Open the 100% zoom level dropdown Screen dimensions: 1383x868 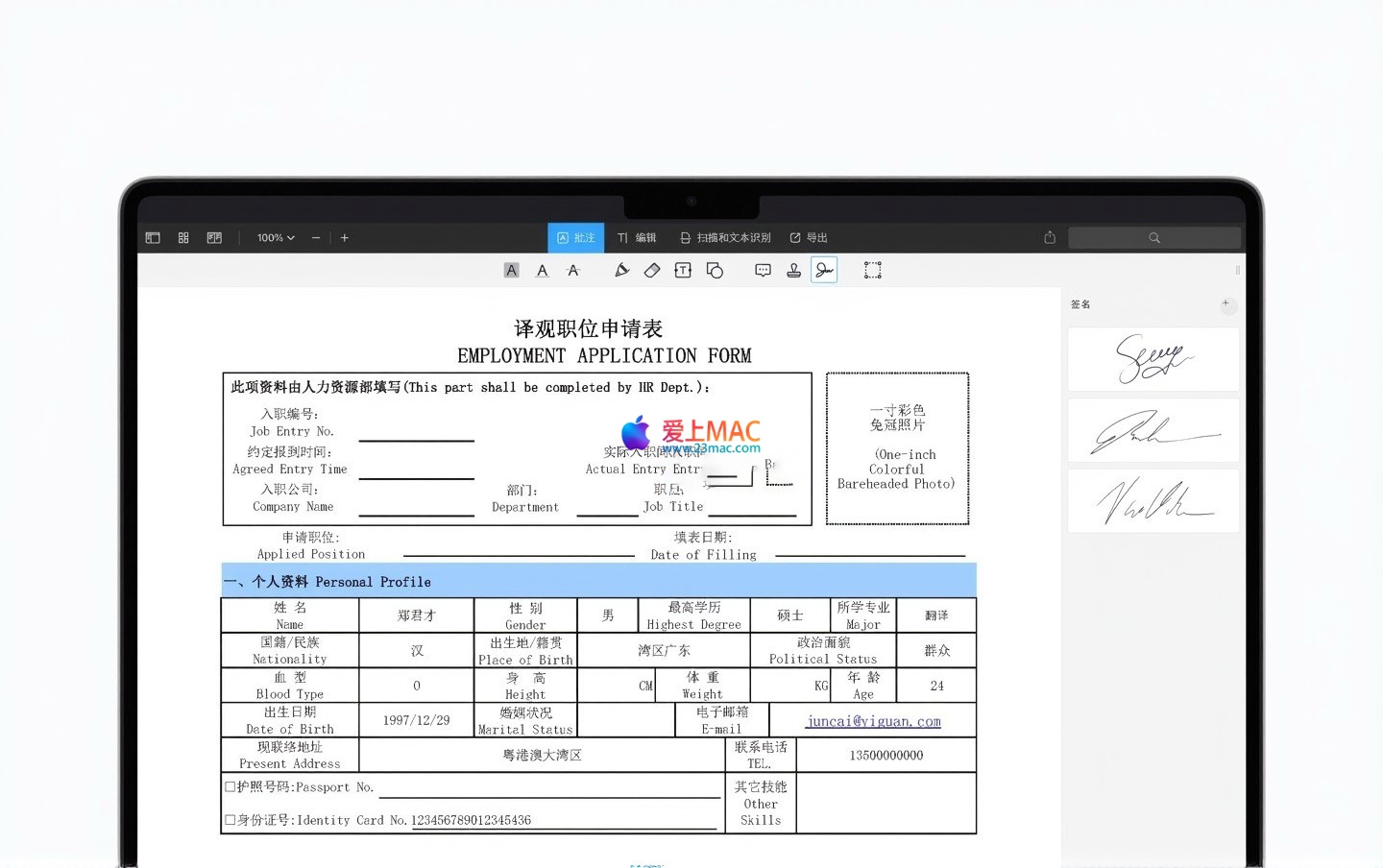(x=276, y=238)
